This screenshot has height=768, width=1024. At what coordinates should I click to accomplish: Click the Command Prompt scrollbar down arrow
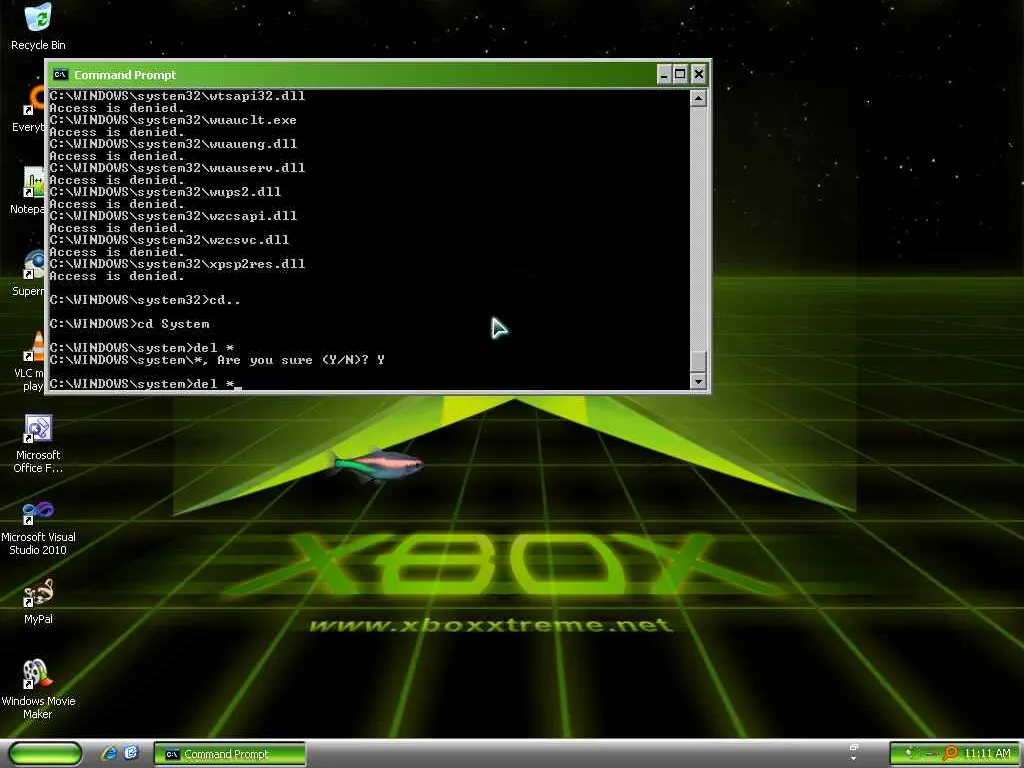[698, 381]
